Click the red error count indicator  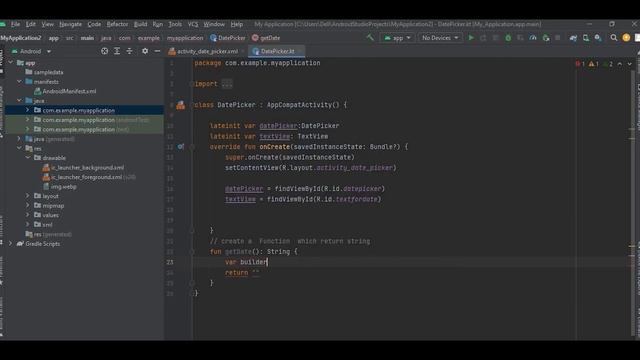pos(580,64)
